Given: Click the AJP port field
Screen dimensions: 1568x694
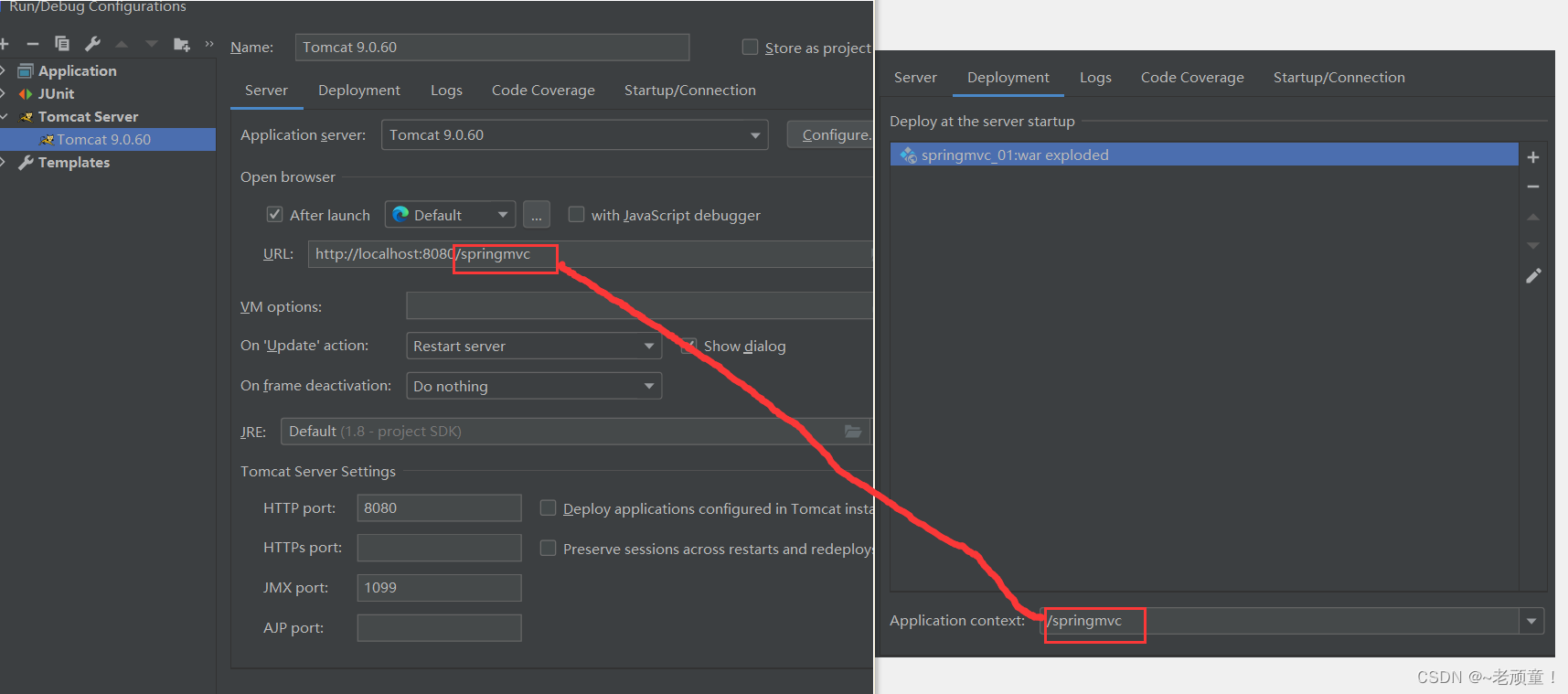Looking at the screenshot, I should coord(439,627).
